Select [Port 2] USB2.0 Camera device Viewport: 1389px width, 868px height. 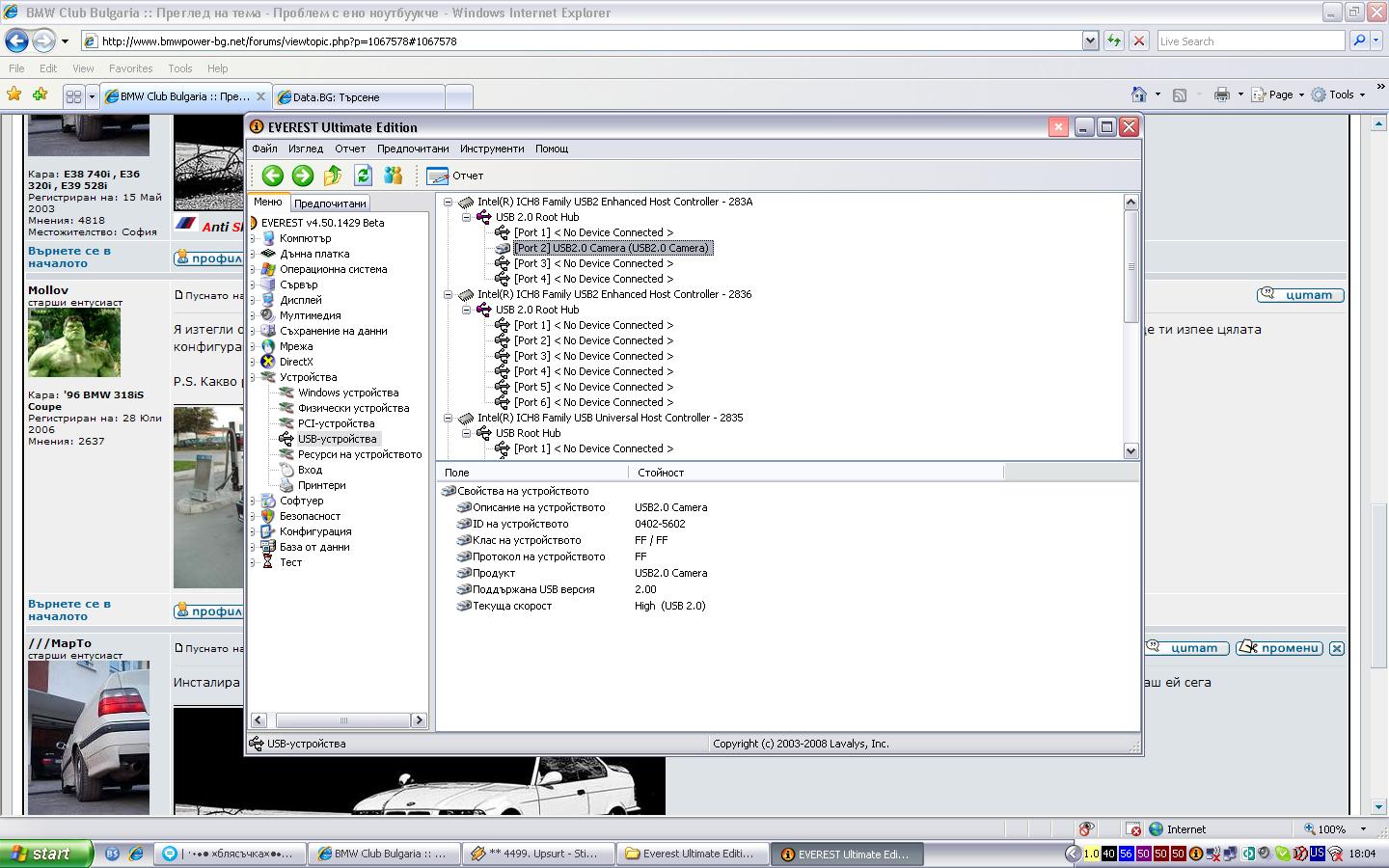(x=613, y=248)
